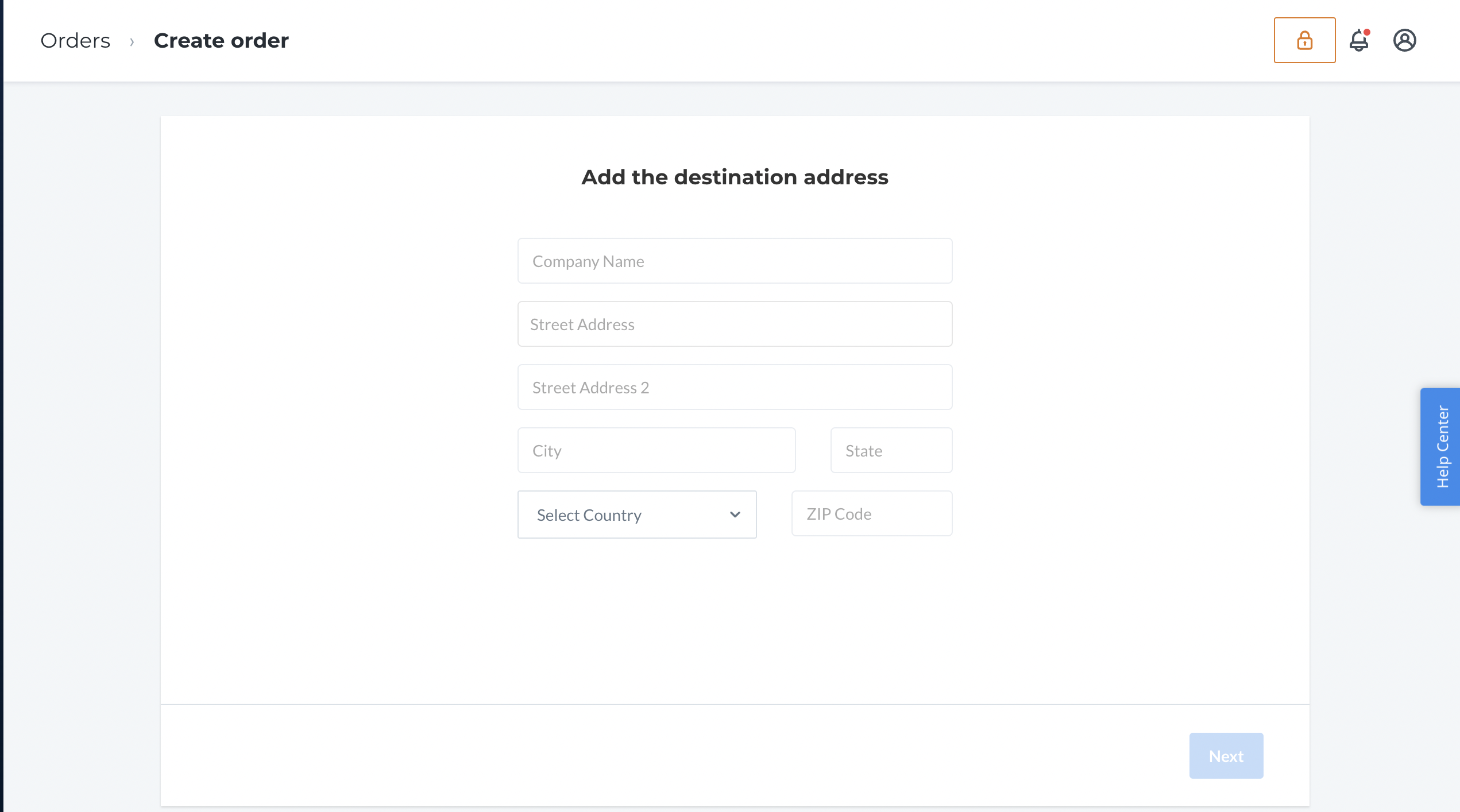Open notifications bell icon
Image resolution: width=1460 pixels, height=812 pixels.
1359,40
